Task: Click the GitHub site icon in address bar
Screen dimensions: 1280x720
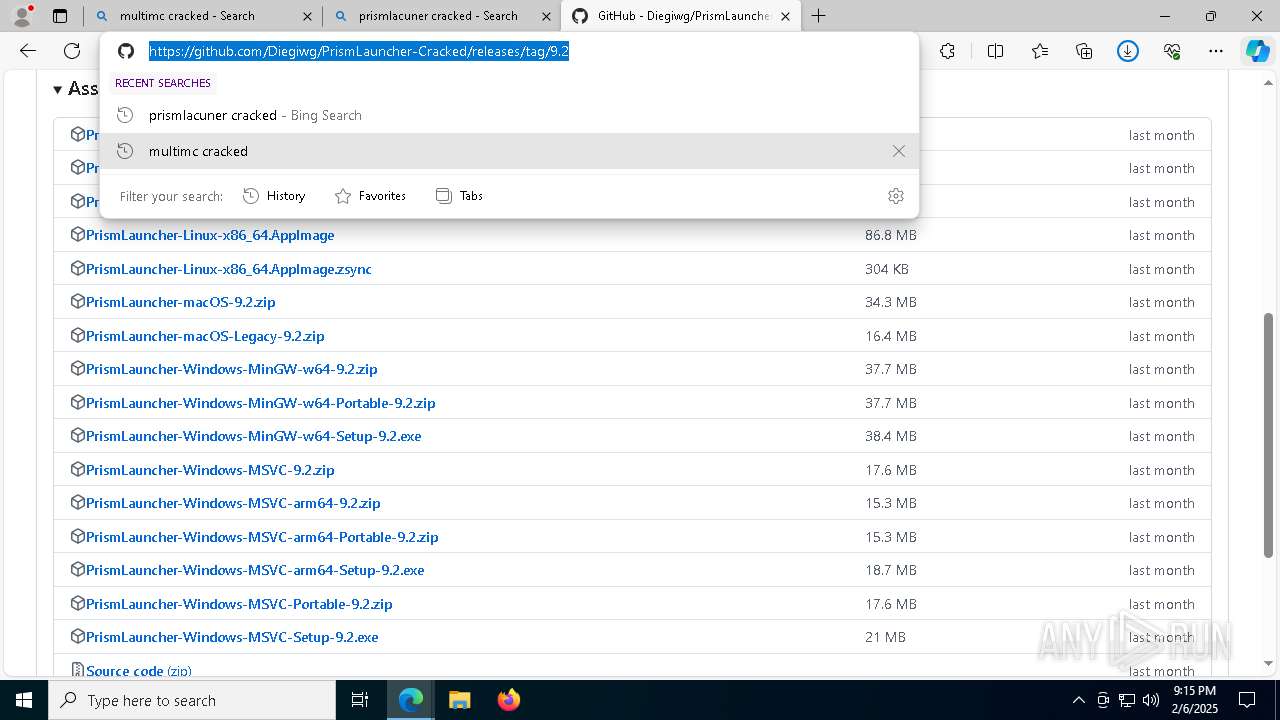Action: pyautogui.click(x=126, y=51)
